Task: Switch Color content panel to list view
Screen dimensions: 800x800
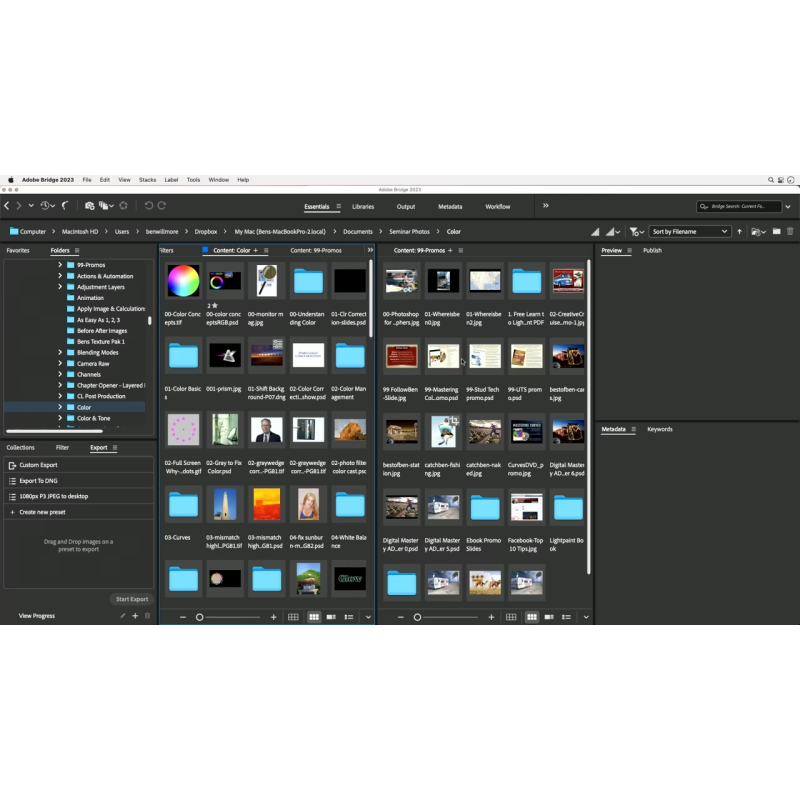Action: [x=348, y=617]
